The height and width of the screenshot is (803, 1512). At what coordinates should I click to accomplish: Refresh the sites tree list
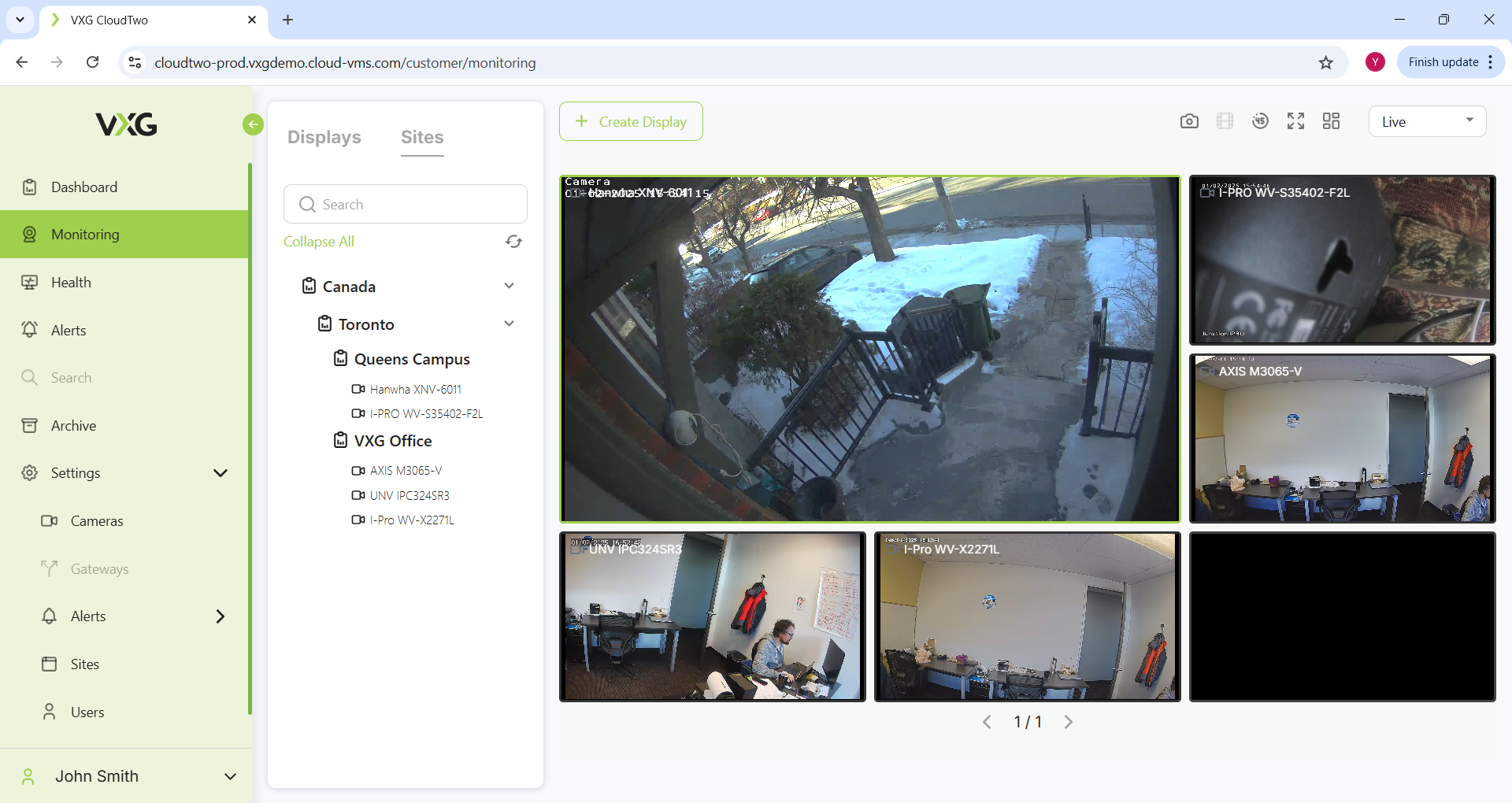tap(513, 242)
